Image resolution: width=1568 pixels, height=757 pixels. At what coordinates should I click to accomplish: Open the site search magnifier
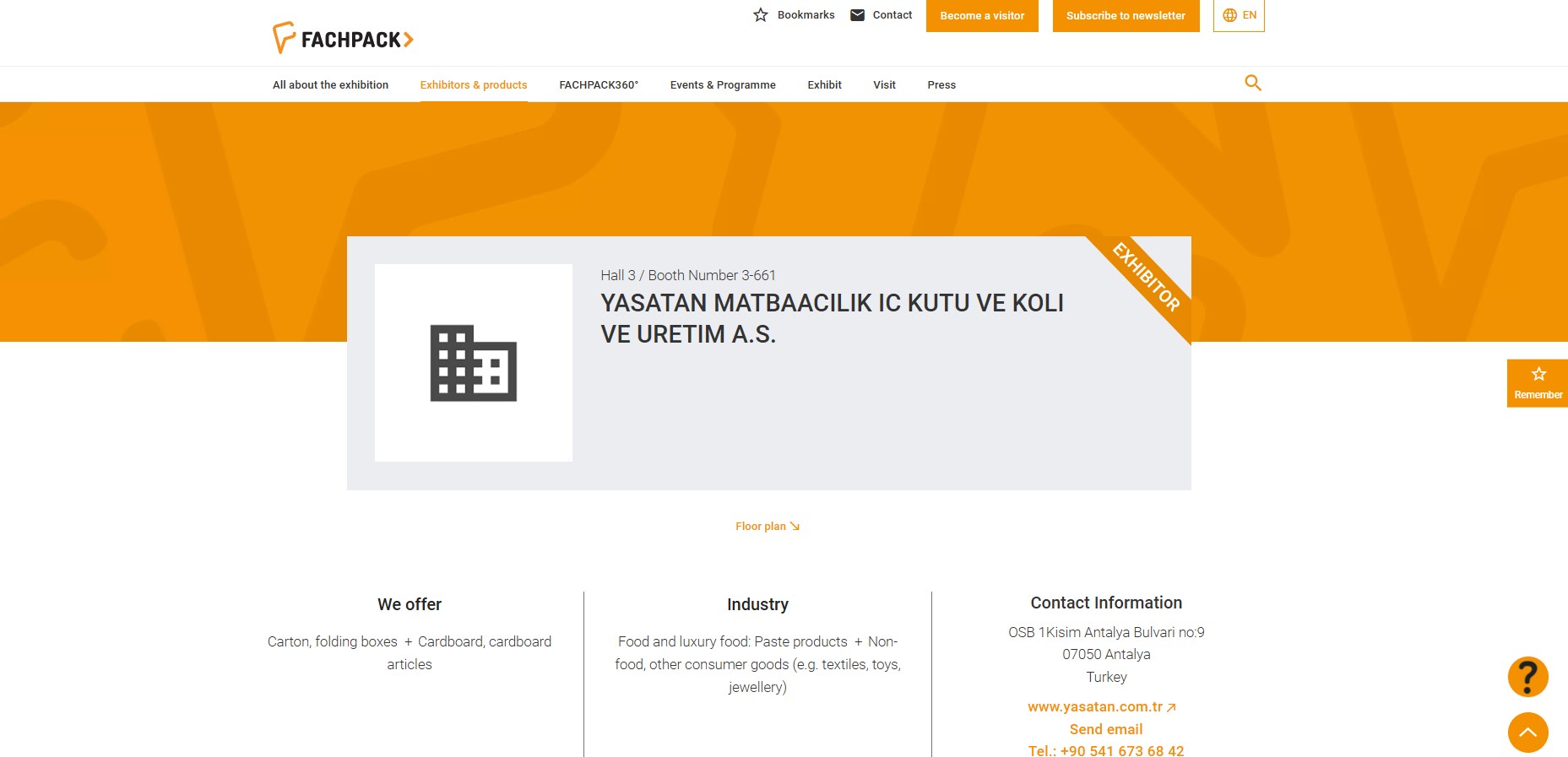(1253, 83)
